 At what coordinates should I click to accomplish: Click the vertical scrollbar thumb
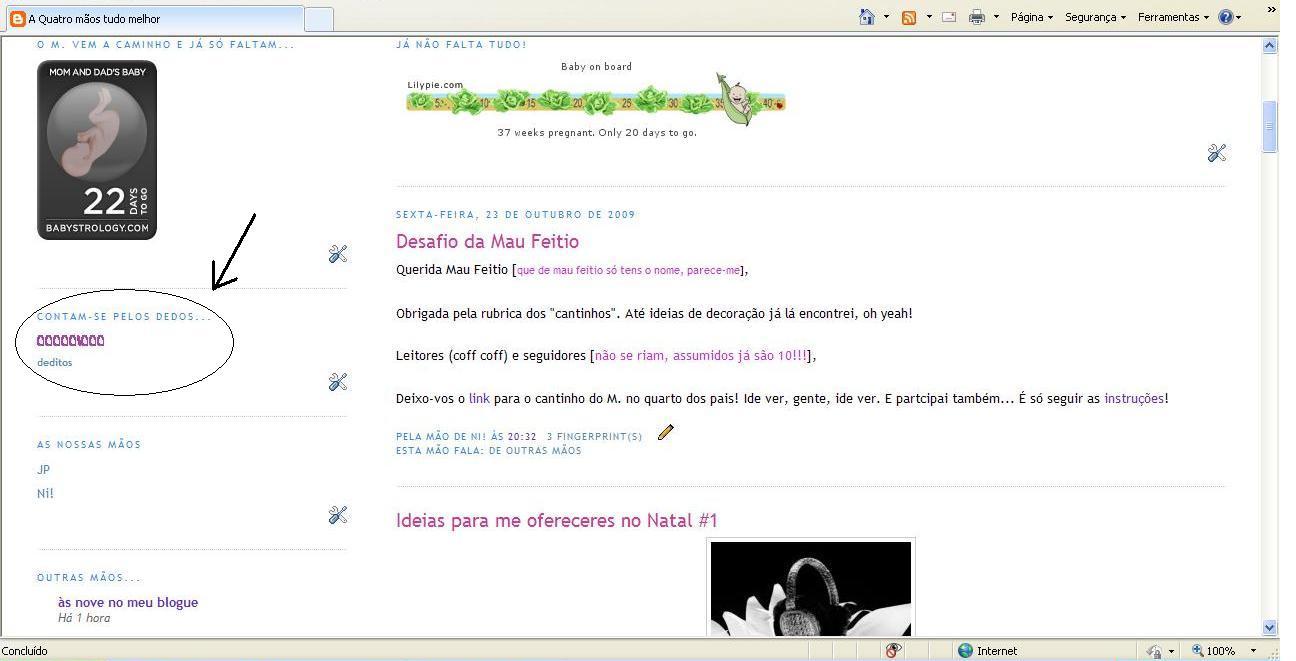tap(1270, 126)
